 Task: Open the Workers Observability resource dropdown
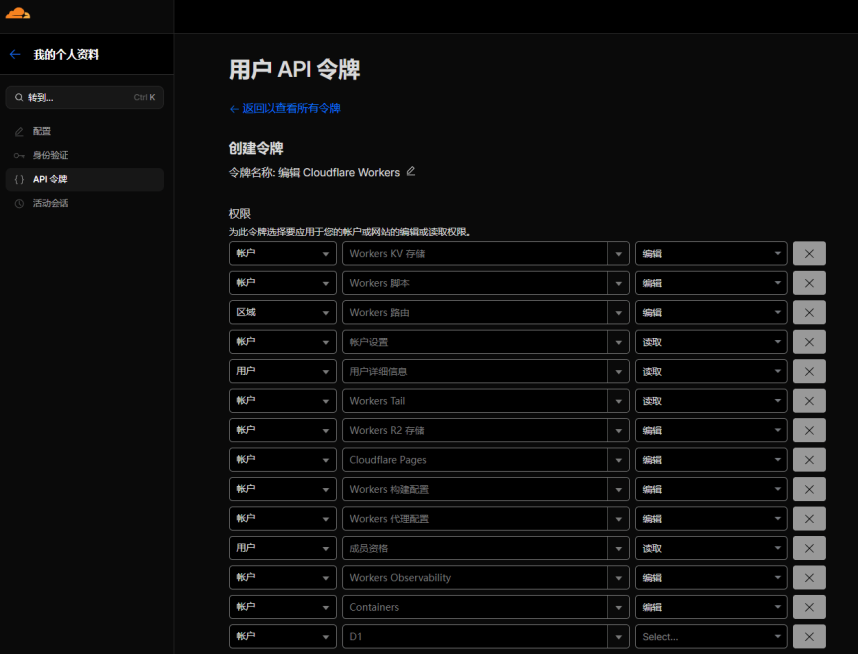pyautogui.click(x=485, y=578)
